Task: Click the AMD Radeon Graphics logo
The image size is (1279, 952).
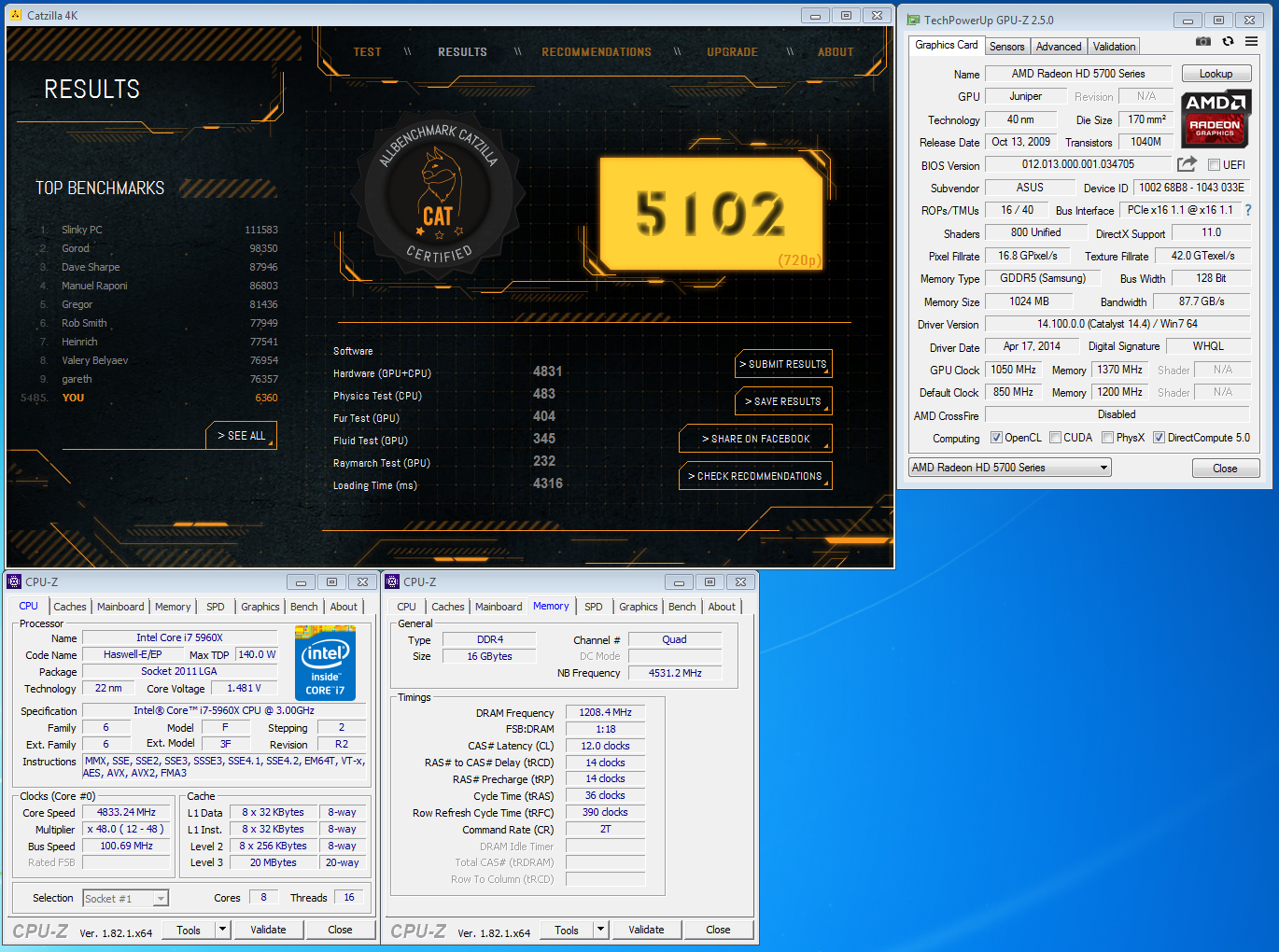Action: coord(1216,119)
